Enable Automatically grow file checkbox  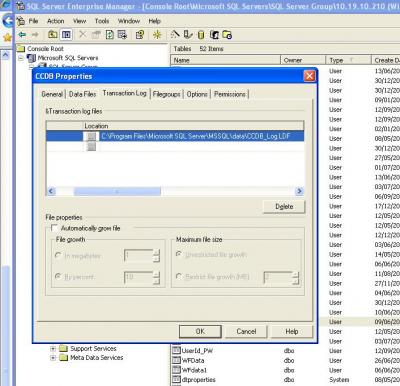54,228
